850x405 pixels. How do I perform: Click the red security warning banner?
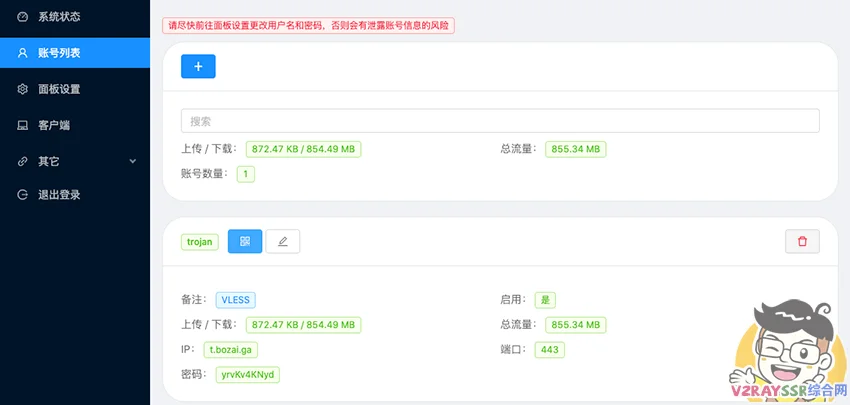point(308,25)
